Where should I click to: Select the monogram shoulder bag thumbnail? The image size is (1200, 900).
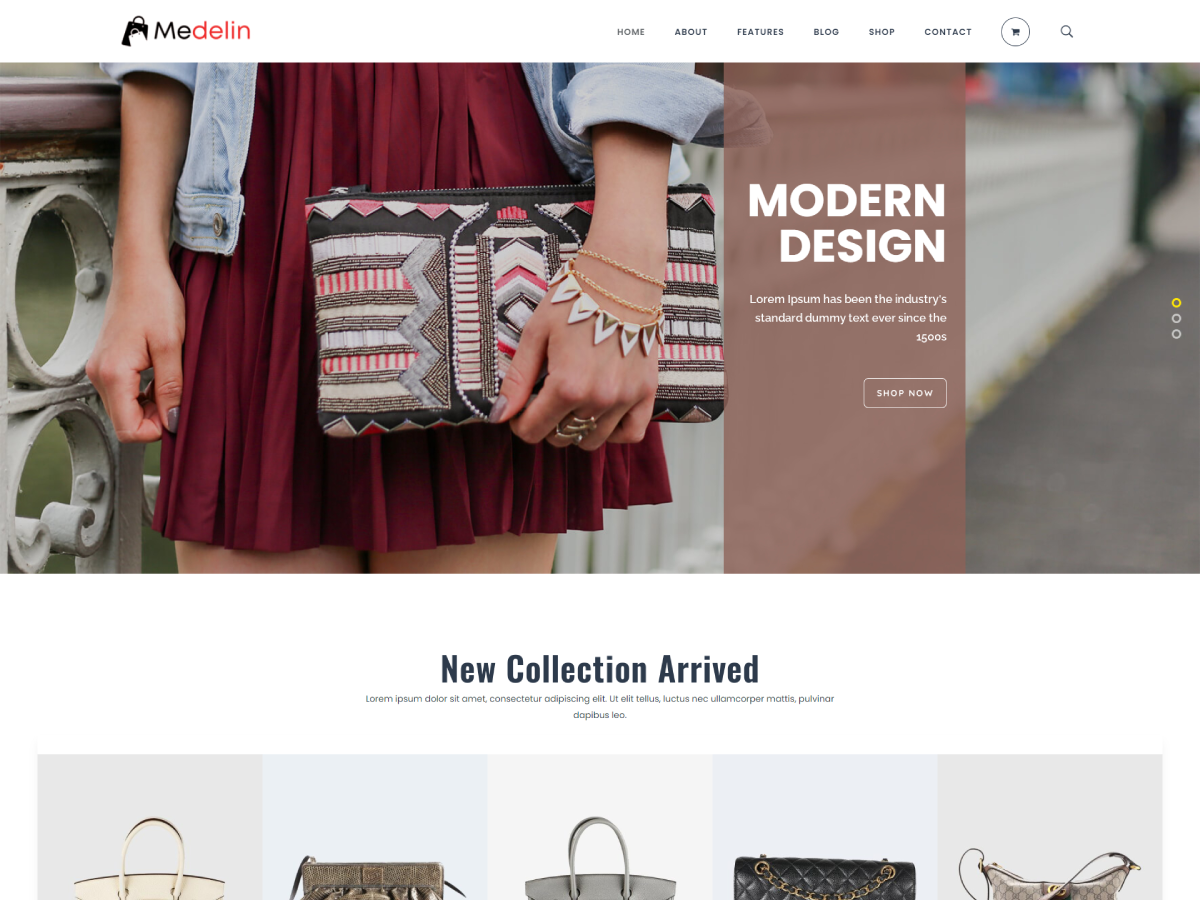[1050, 827]
